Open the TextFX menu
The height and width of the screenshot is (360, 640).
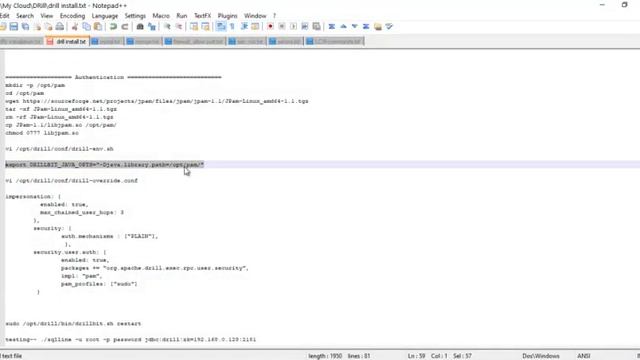click(202, 16)
